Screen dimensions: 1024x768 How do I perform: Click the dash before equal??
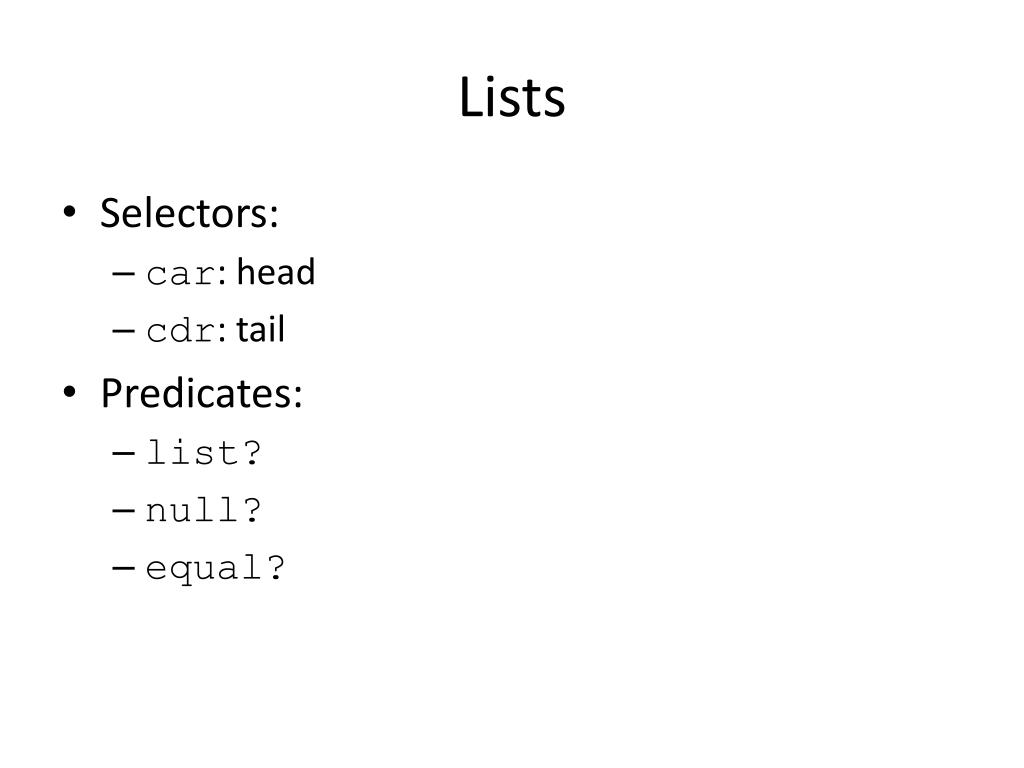123,568
